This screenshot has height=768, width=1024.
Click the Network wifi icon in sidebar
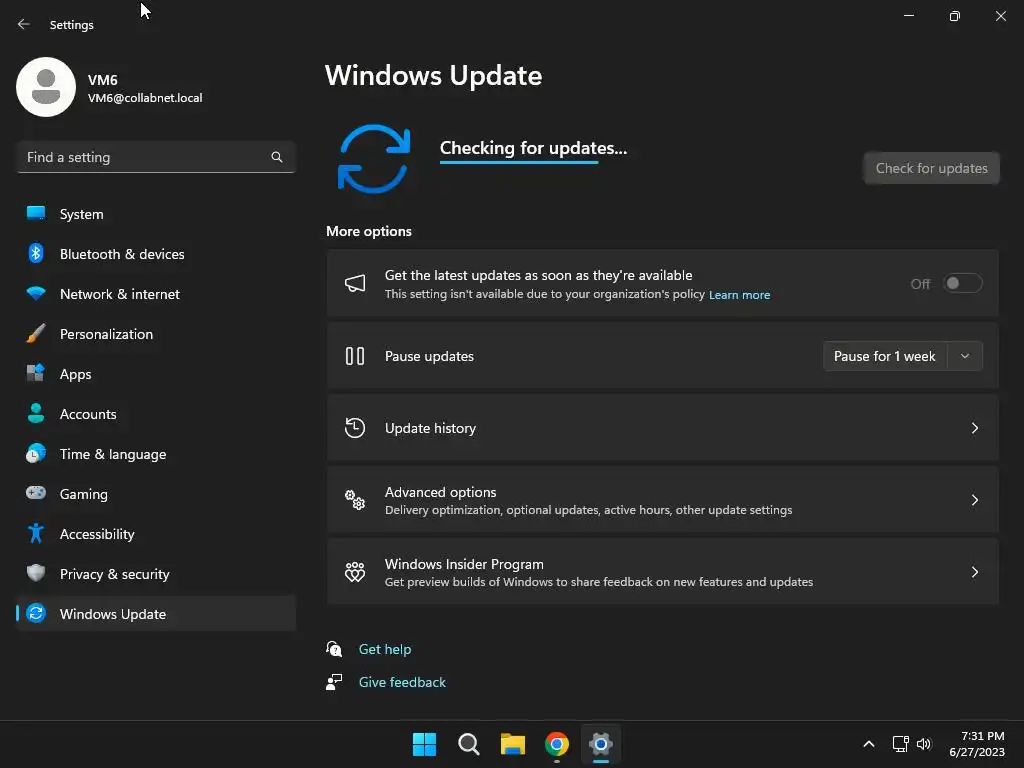click(x=36, y=293)
